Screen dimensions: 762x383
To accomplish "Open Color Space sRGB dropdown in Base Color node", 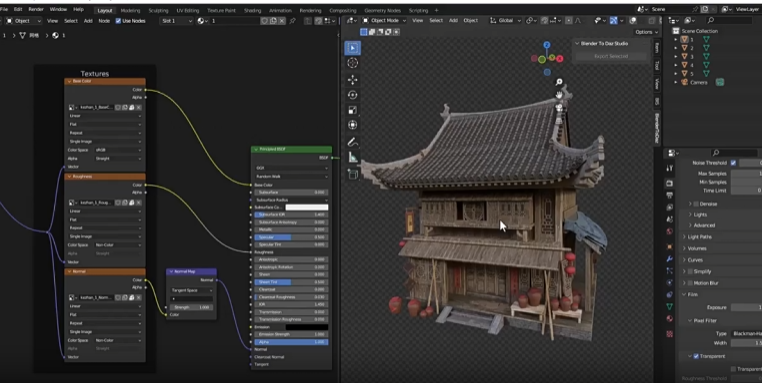I will click(118, 150).
